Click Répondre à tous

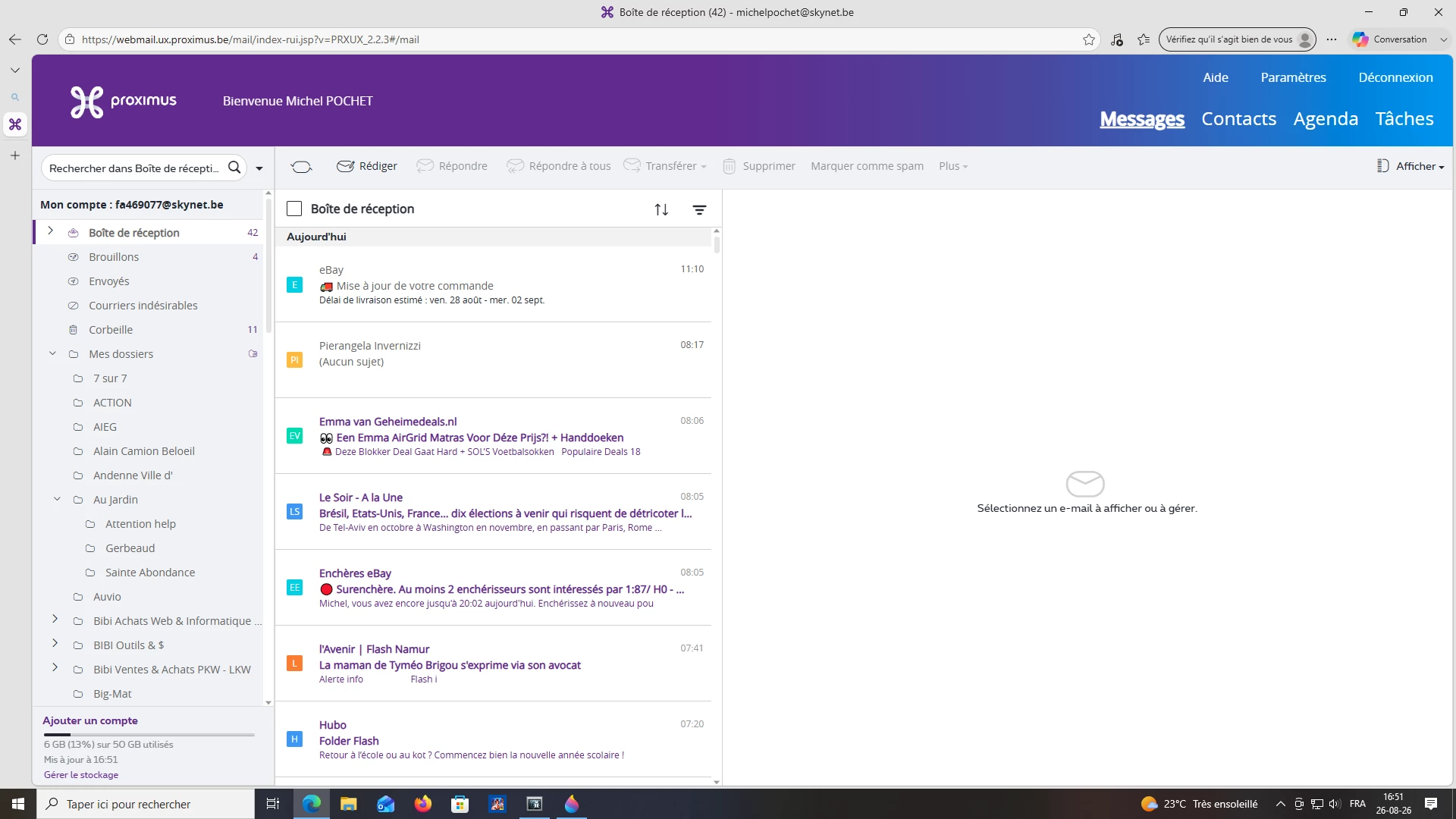[x=559, y=166]
